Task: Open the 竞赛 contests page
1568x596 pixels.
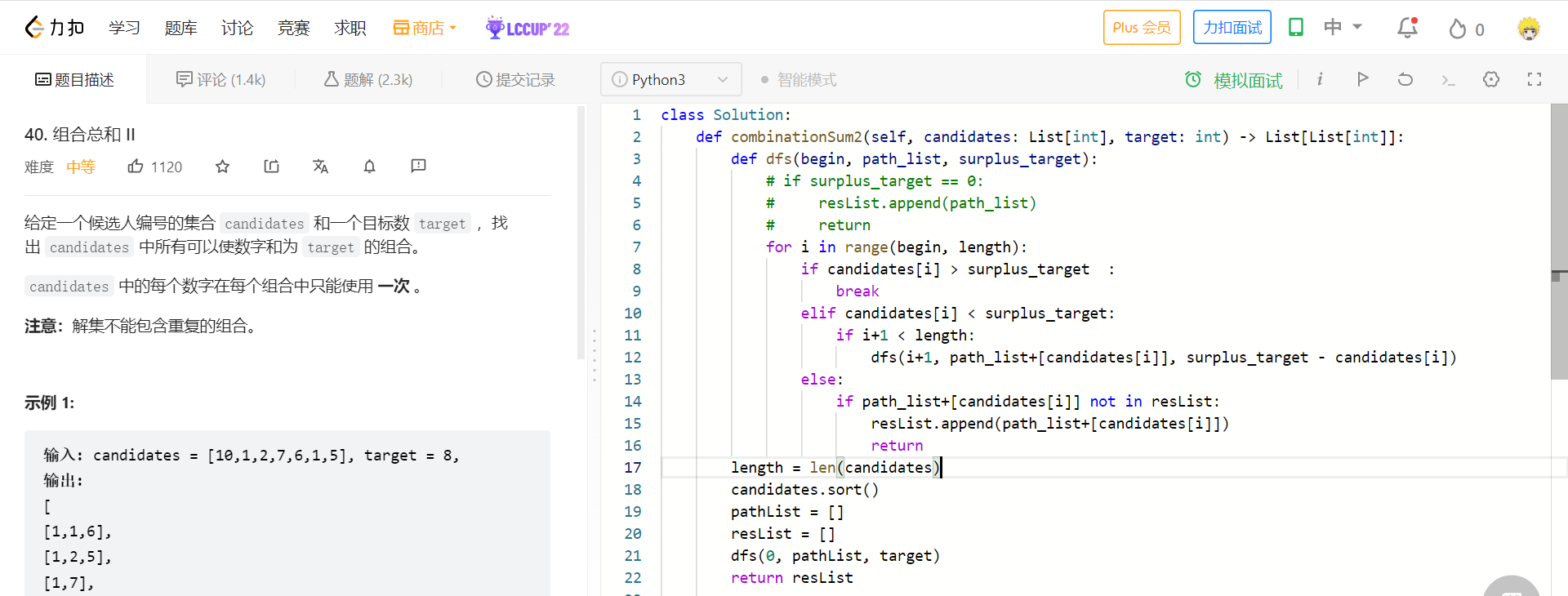Action: [293, 28]
